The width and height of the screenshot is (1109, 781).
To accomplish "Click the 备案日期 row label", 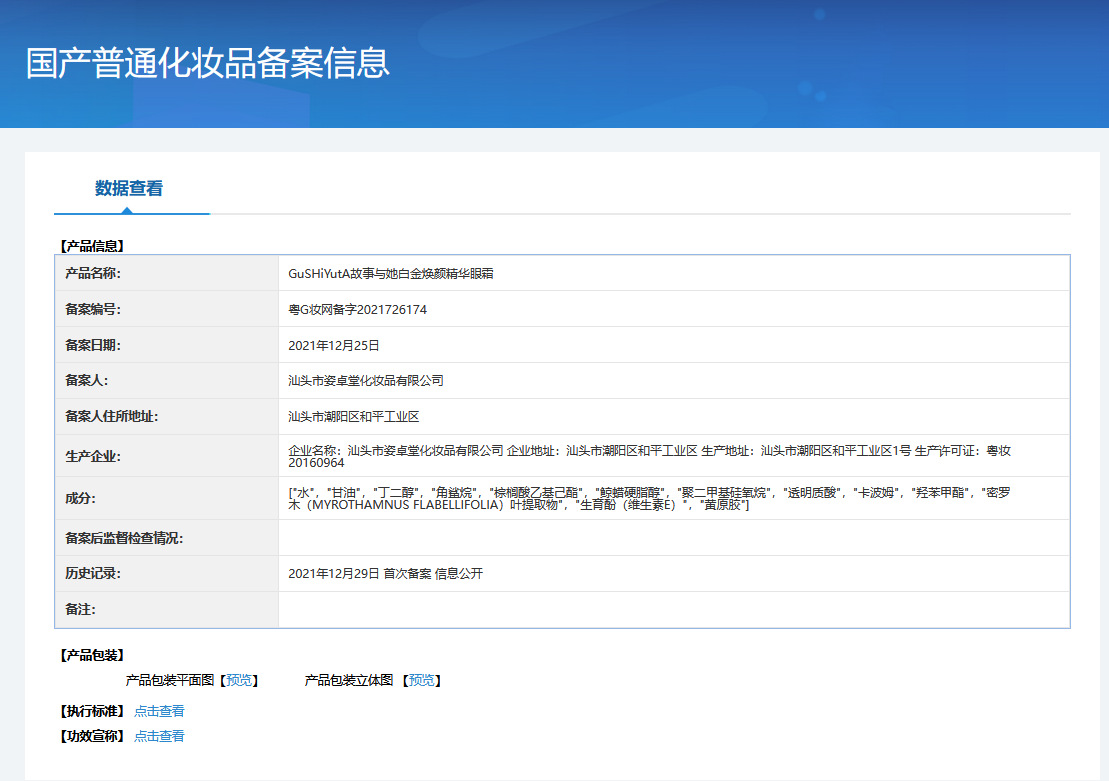I will click(x=93, y=345).
